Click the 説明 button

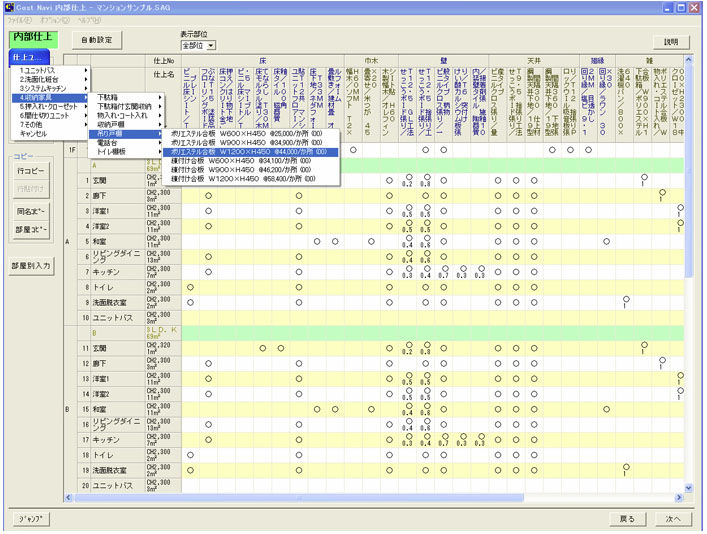pos(671,42)
